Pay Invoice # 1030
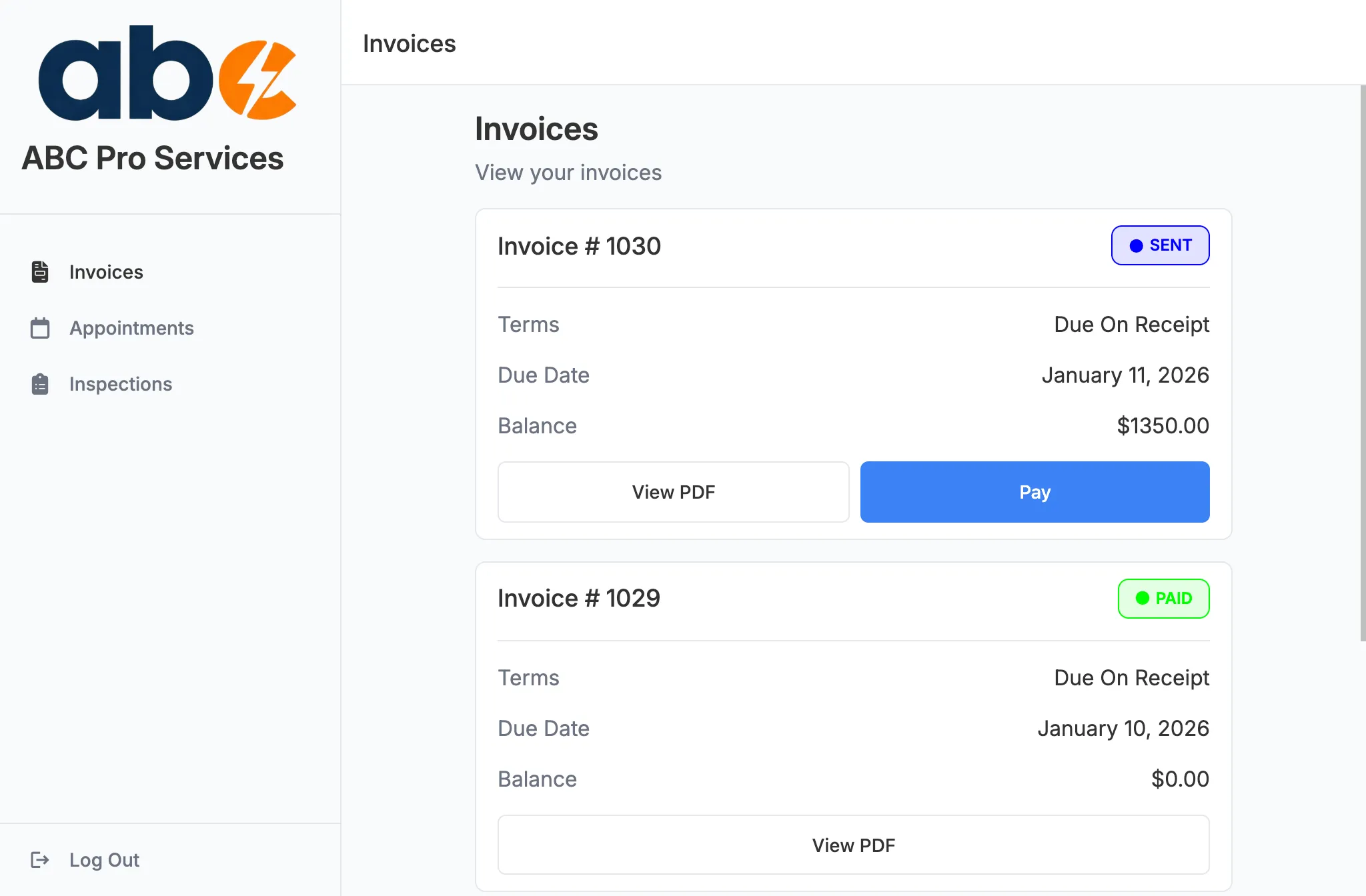1366x896 pixels. click(x=1034, y=492)
